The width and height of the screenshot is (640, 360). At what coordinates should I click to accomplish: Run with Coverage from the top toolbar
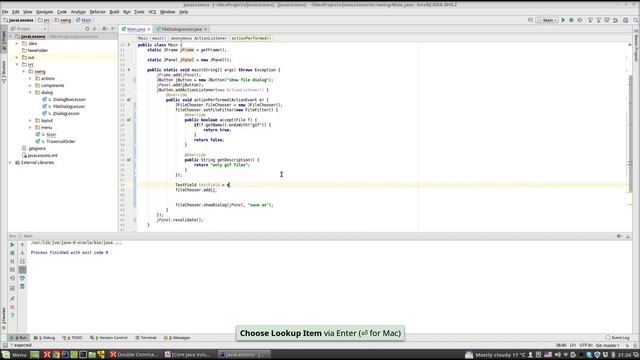580,20
